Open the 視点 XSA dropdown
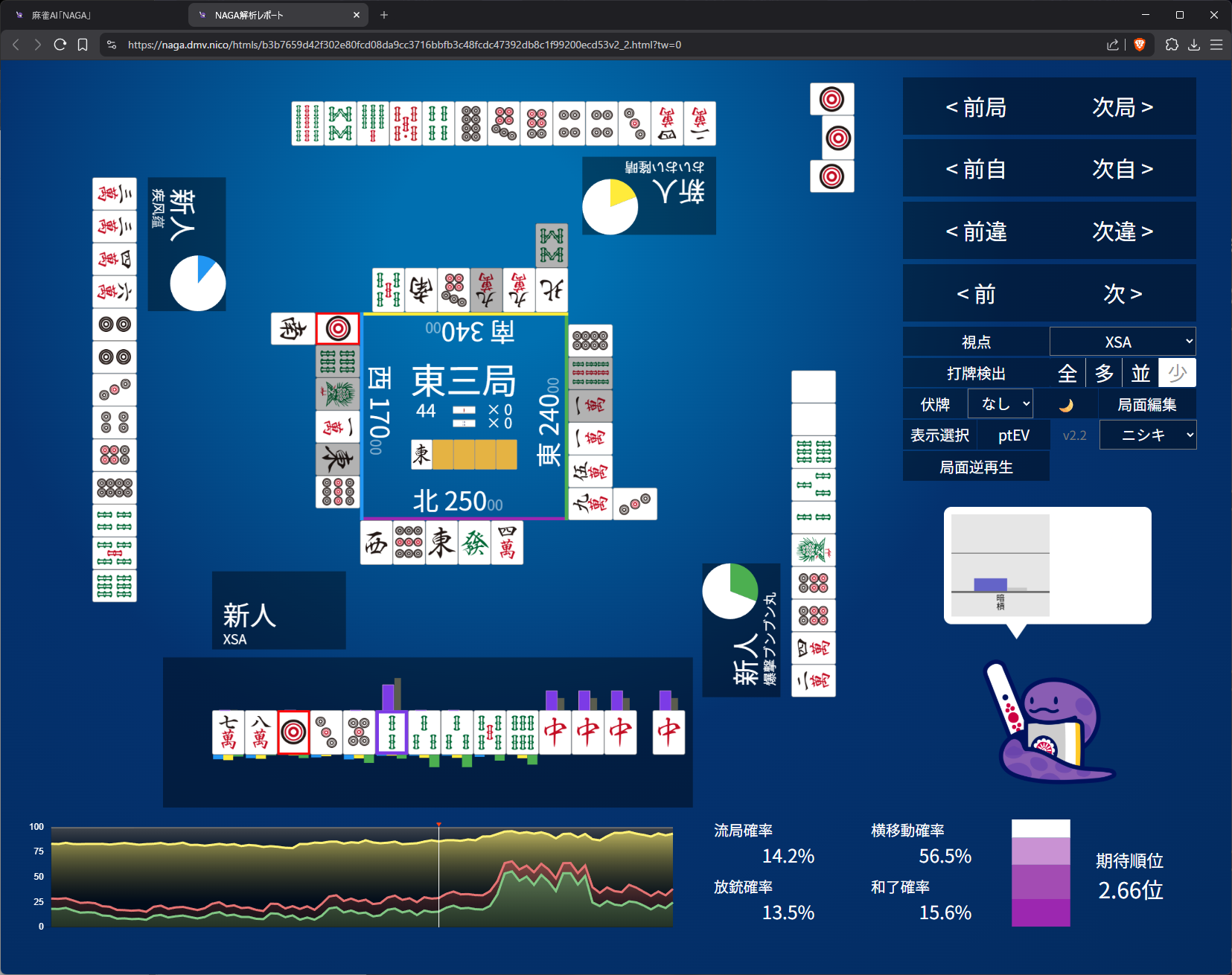Screen dimensions: 1232x975 [1123, 342]
